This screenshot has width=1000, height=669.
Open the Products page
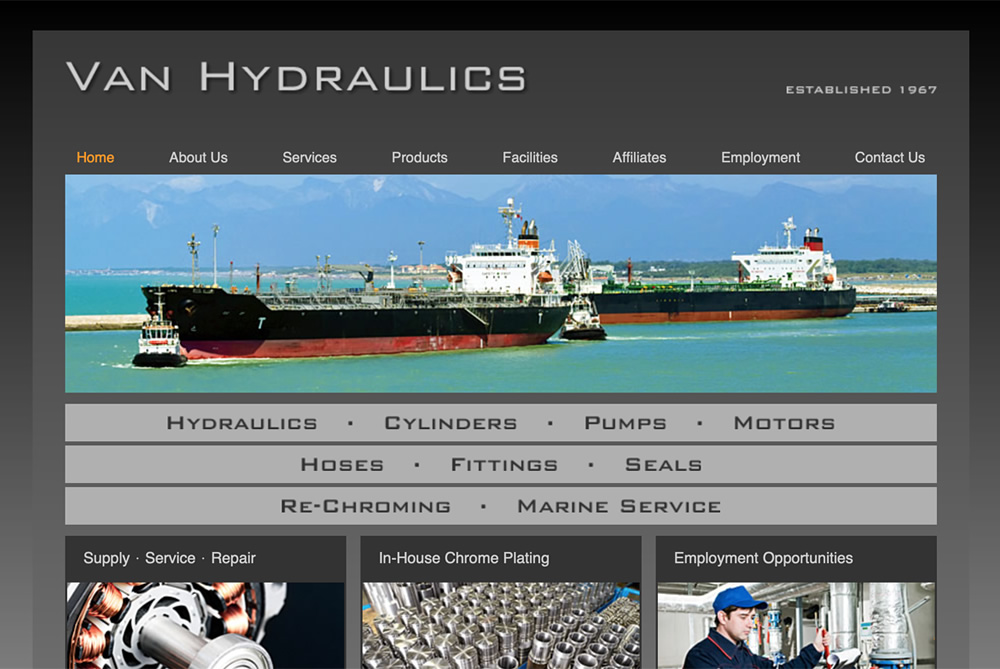(x=419, y=157)
